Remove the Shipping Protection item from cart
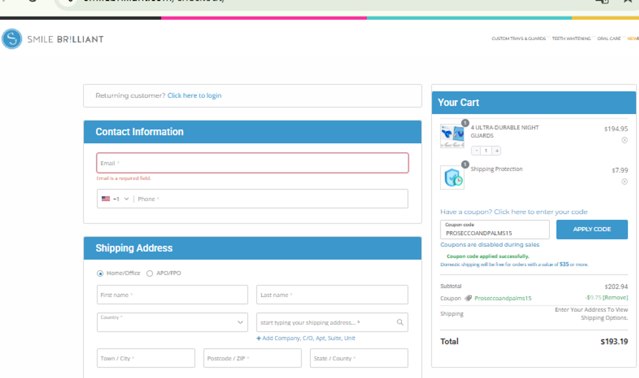The width and height of the screenshot is (639, 378). (x=624, y=182)
